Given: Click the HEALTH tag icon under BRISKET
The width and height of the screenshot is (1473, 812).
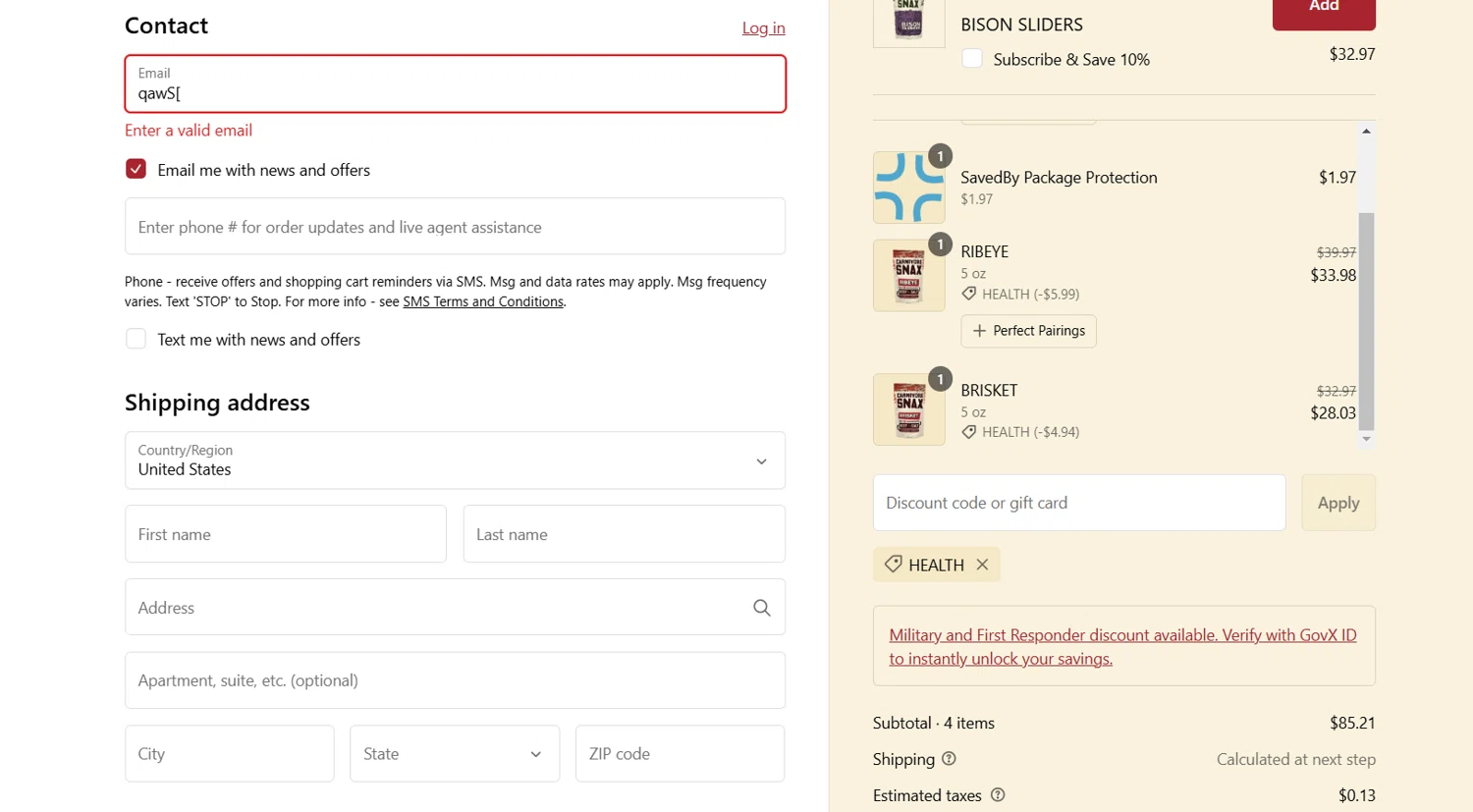Looking at the screenshot, I should click(969, 432).
